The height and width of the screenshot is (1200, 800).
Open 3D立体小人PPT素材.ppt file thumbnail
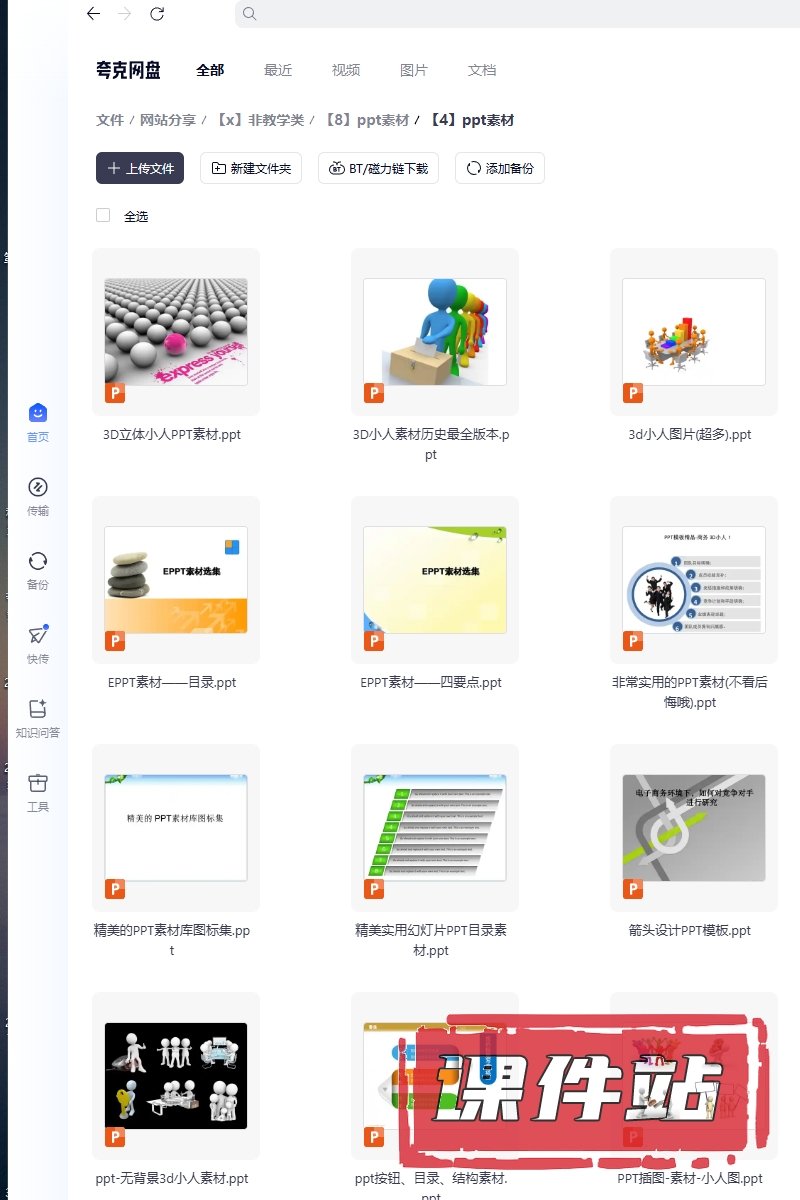click(176, 332)
